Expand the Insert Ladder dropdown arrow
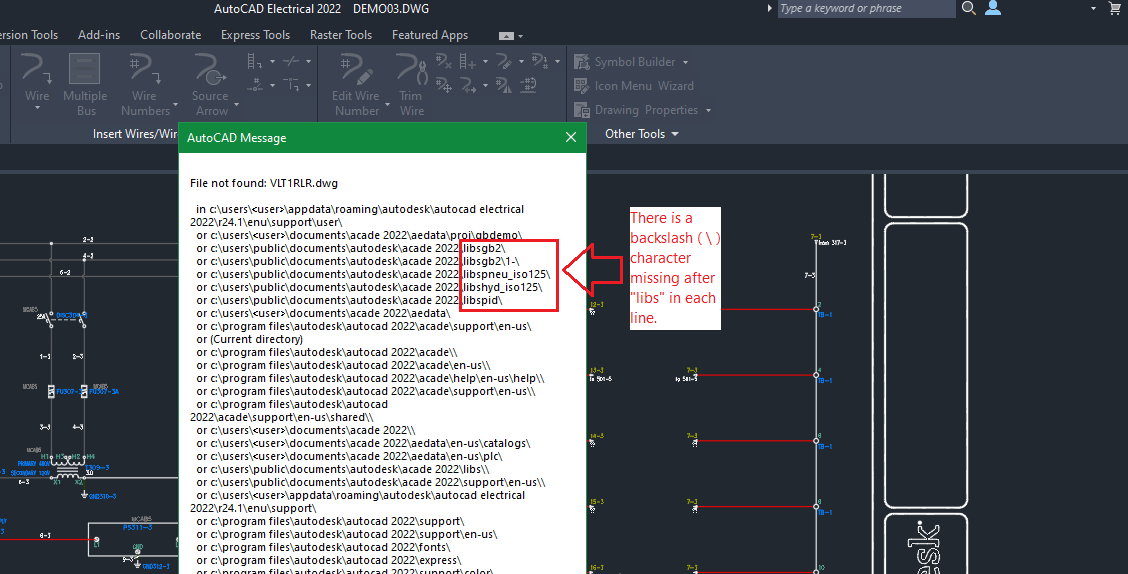The height and width of the screenshot is (574, 1128). pyautogui.click(x=272, y=62)
